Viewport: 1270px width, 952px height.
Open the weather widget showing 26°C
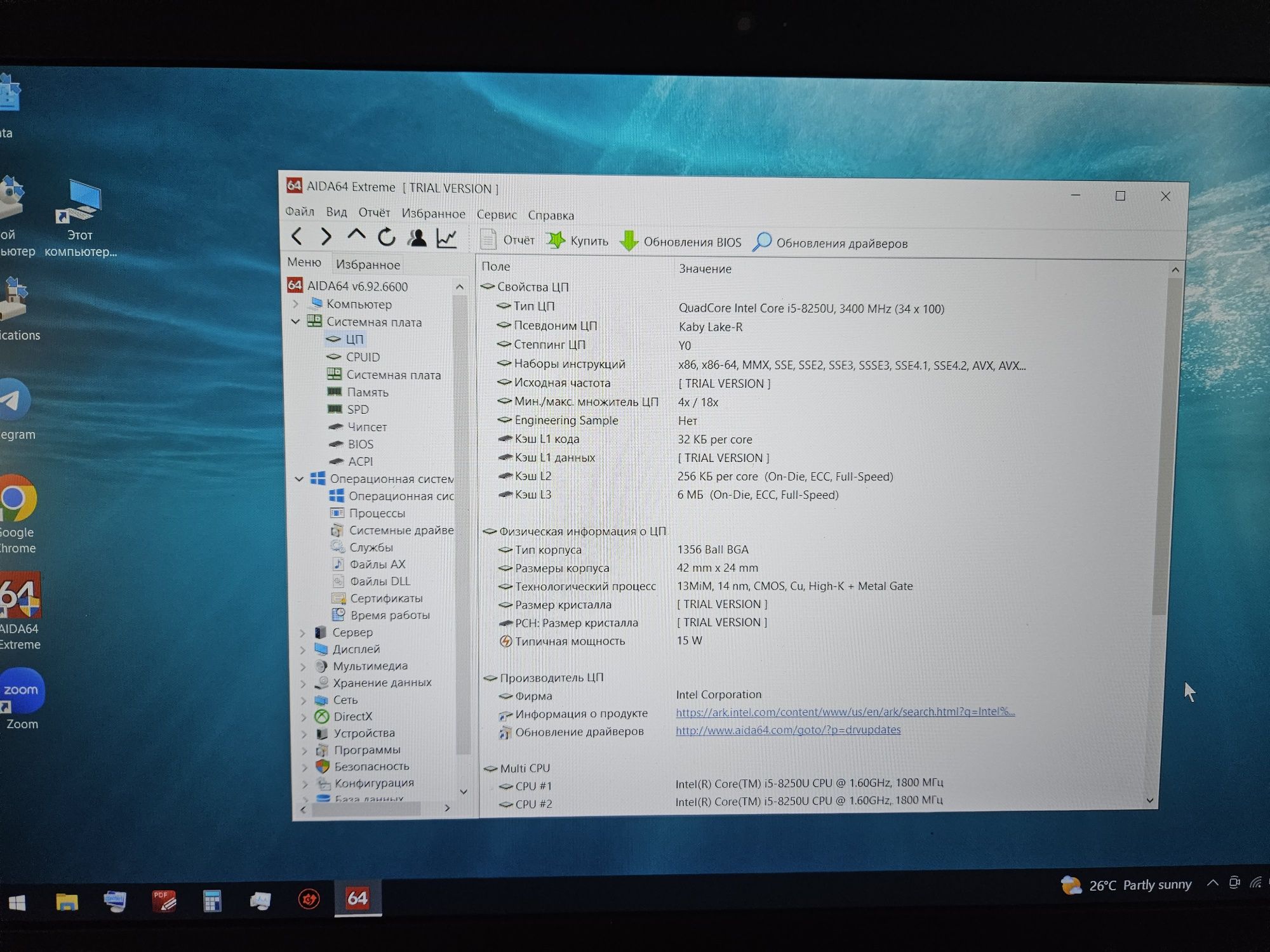click(1126, 885)
